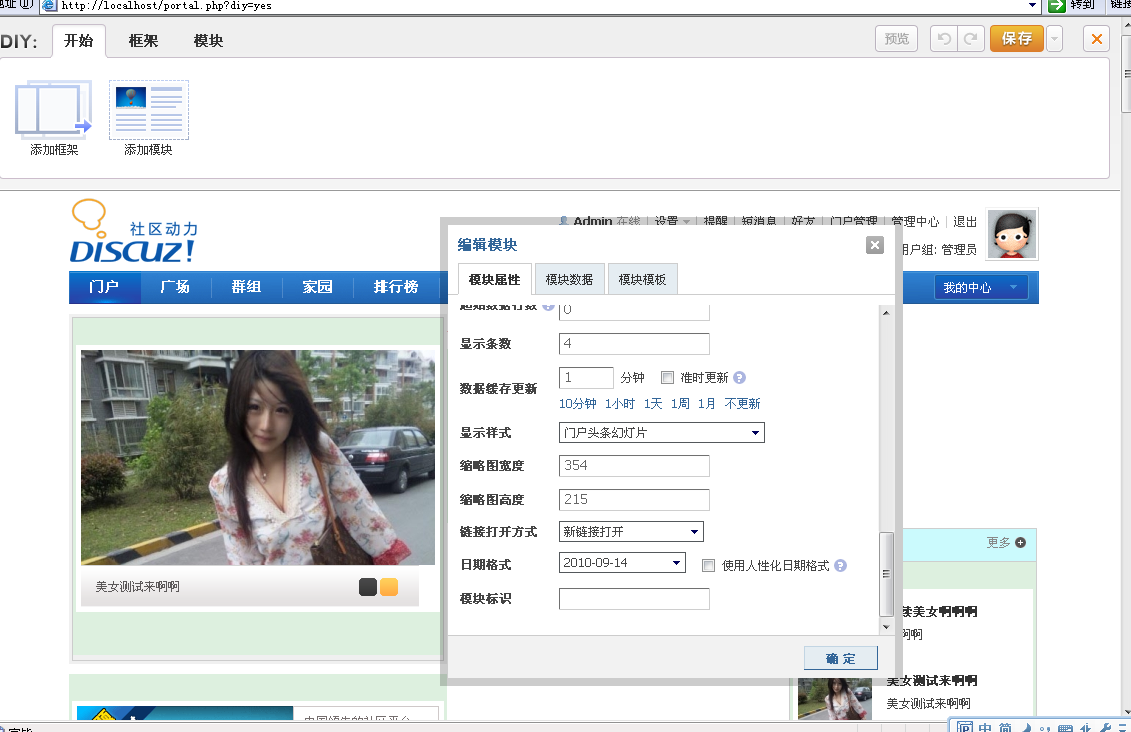Click the 10分钟 cache link

pos(578,404)
